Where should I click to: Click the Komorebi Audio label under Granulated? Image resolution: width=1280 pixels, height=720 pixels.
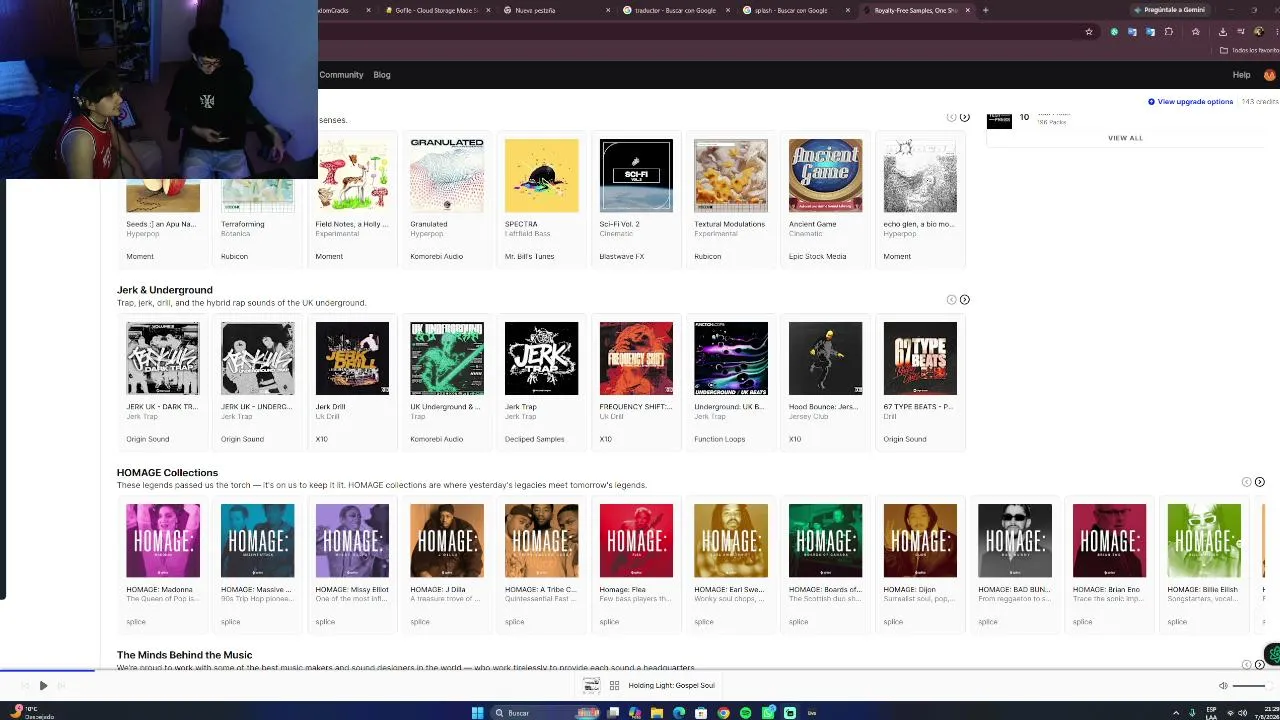[436, 256]
